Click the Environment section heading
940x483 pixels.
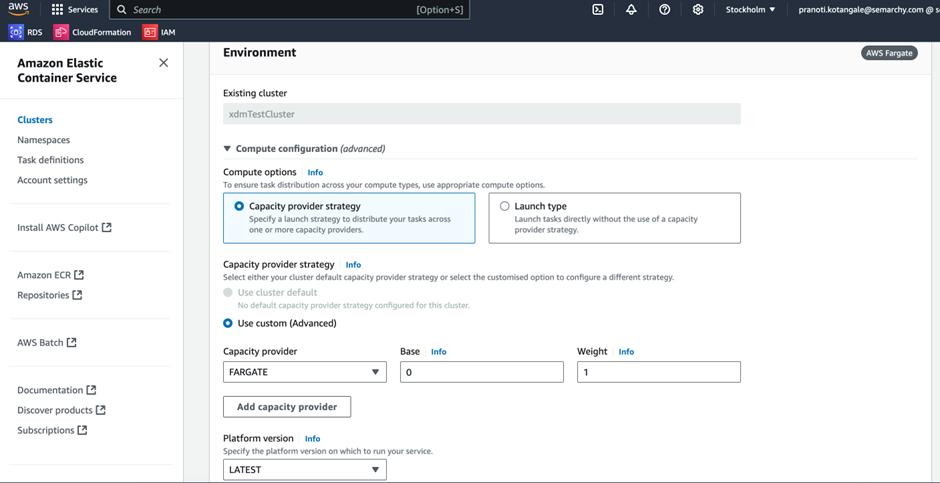coord(260,52)
